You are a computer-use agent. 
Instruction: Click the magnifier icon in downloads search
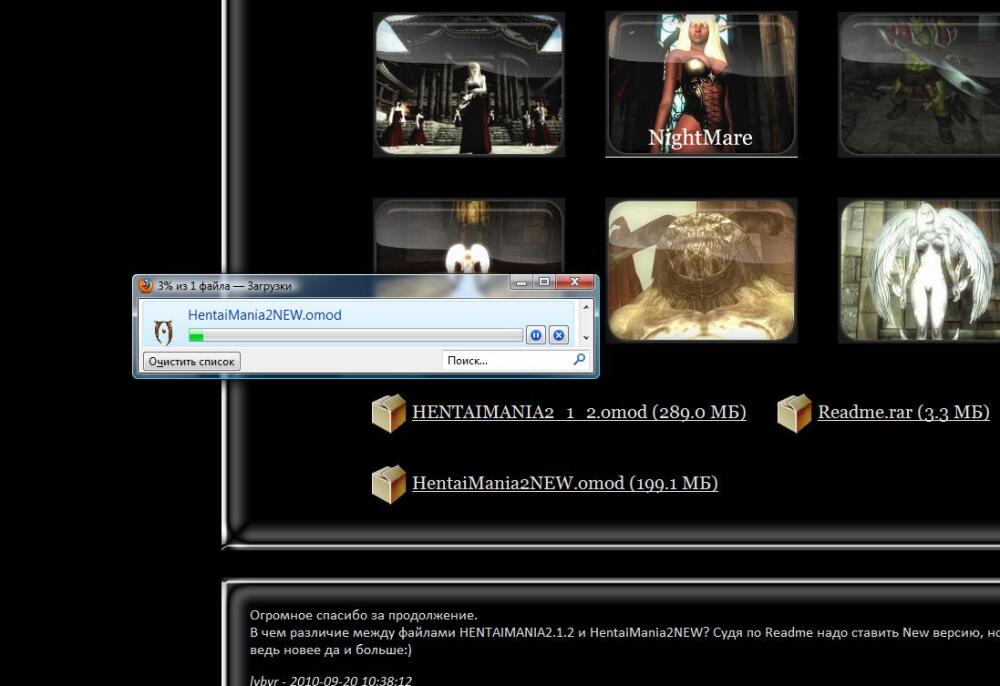point(579,360)
